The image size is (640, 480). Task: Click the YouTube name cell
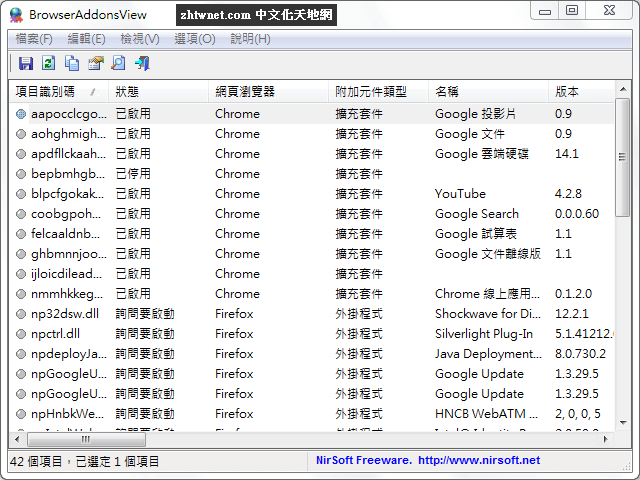pos(460,194)
